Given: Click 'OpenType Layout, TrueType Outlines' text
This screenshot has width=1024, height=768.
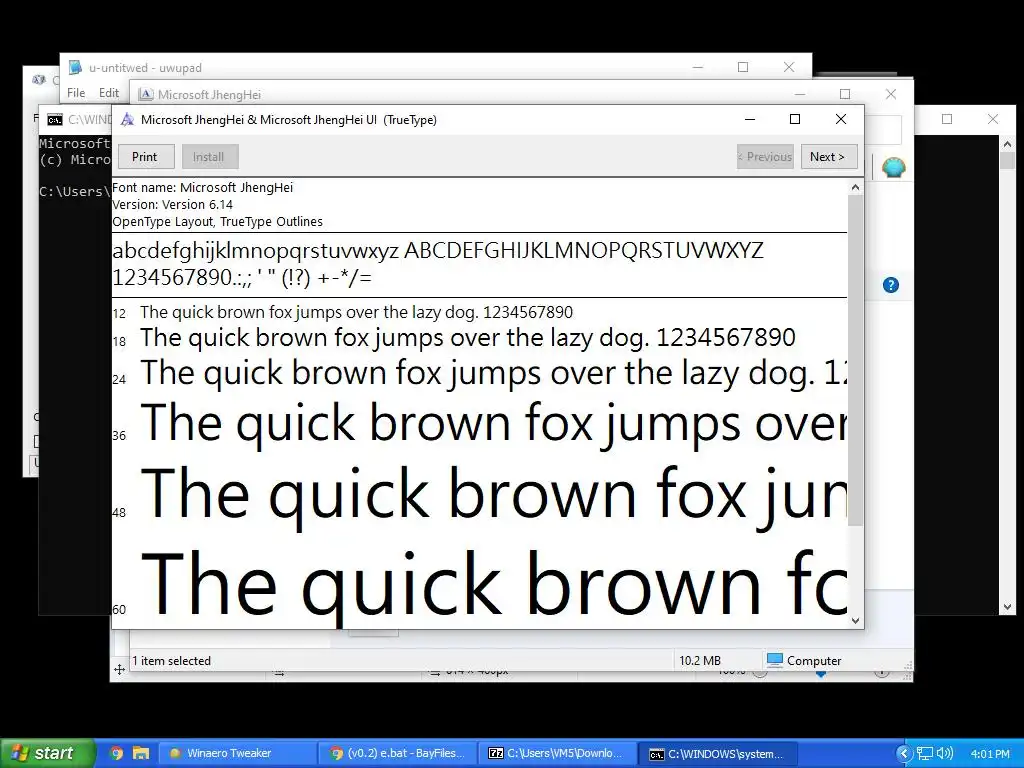Looking at the screenshot, I should [217, 221].
